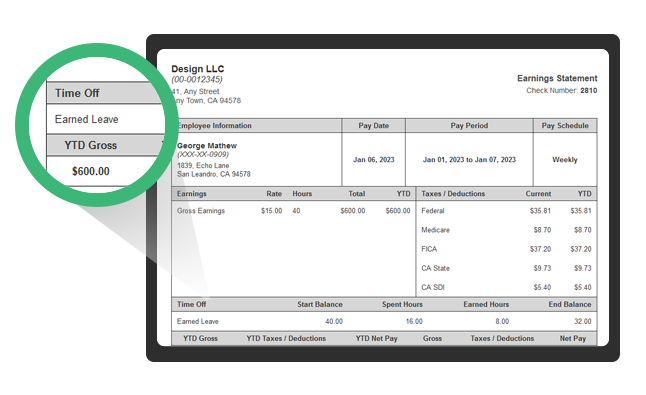Click the Design LLC company name
This screenshot has width=646, height=395.
[x=197, y=69]
